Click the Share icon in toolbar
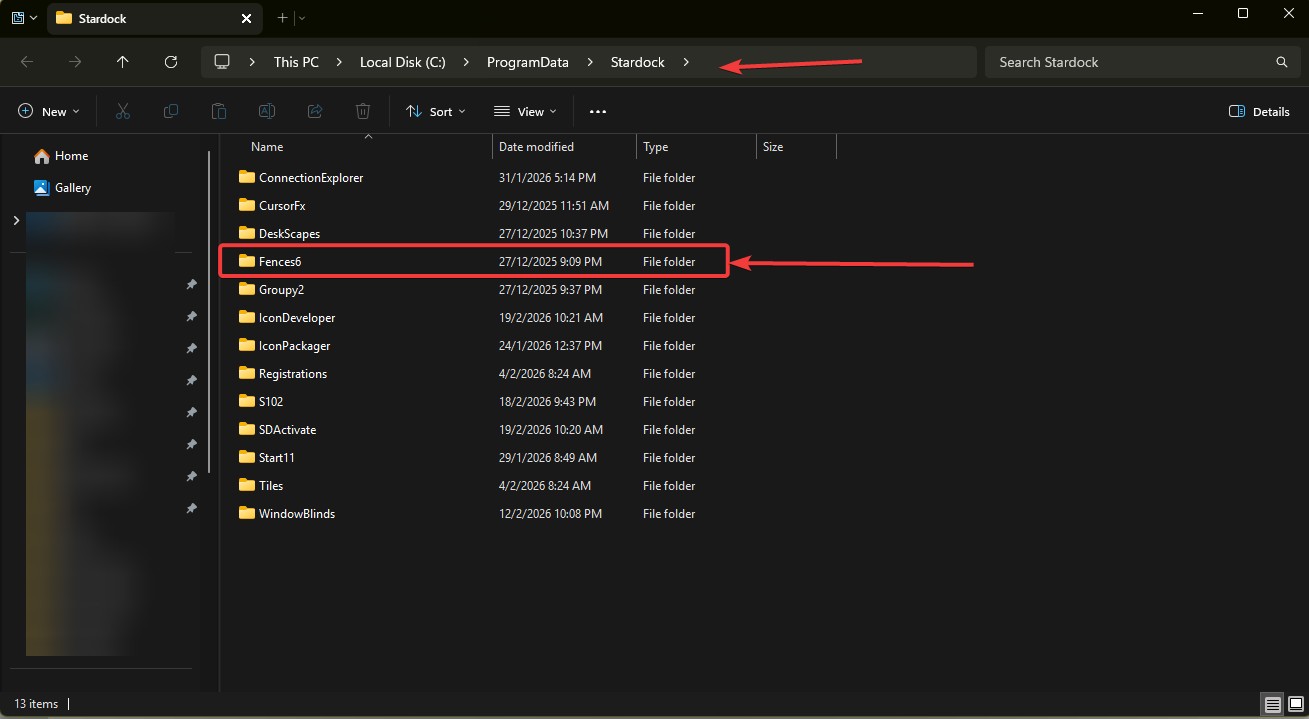 tap(315, 112)
